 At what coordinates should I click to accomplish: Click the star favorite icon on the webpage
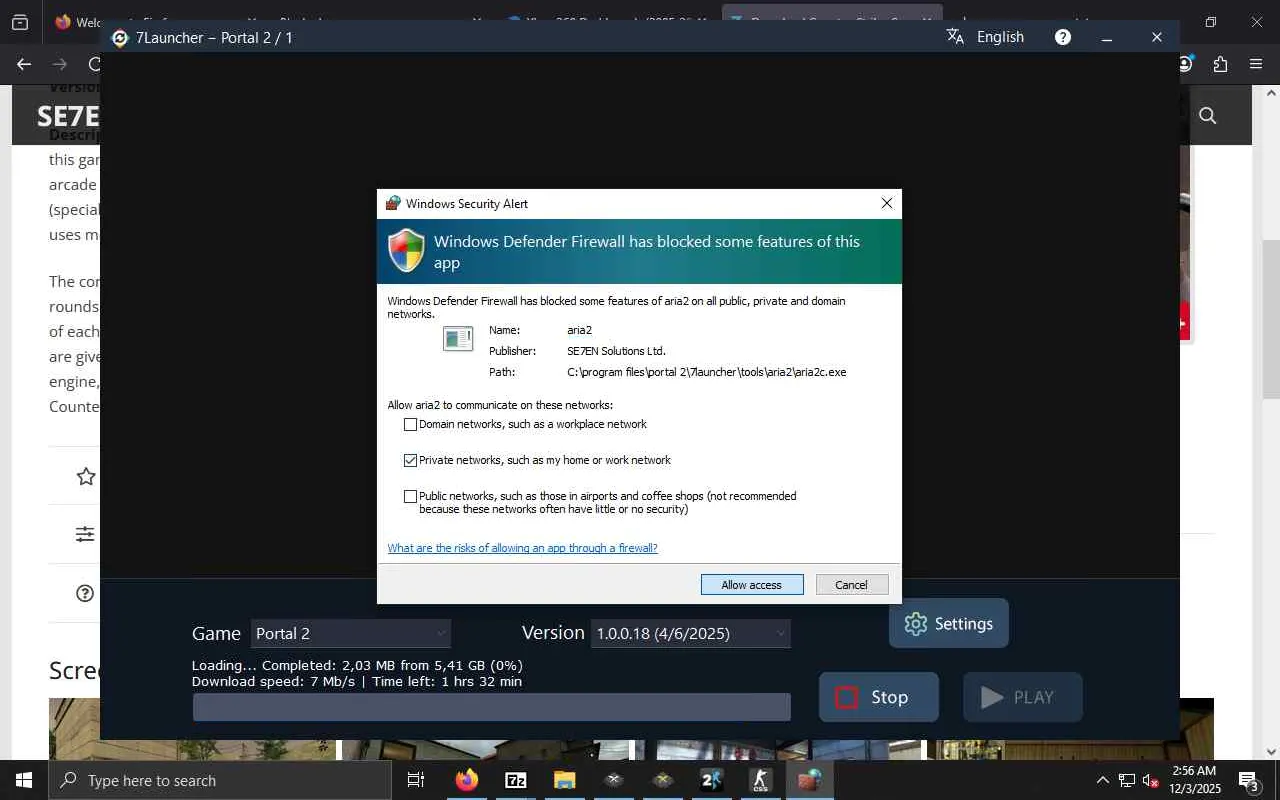tap(86, 477)
